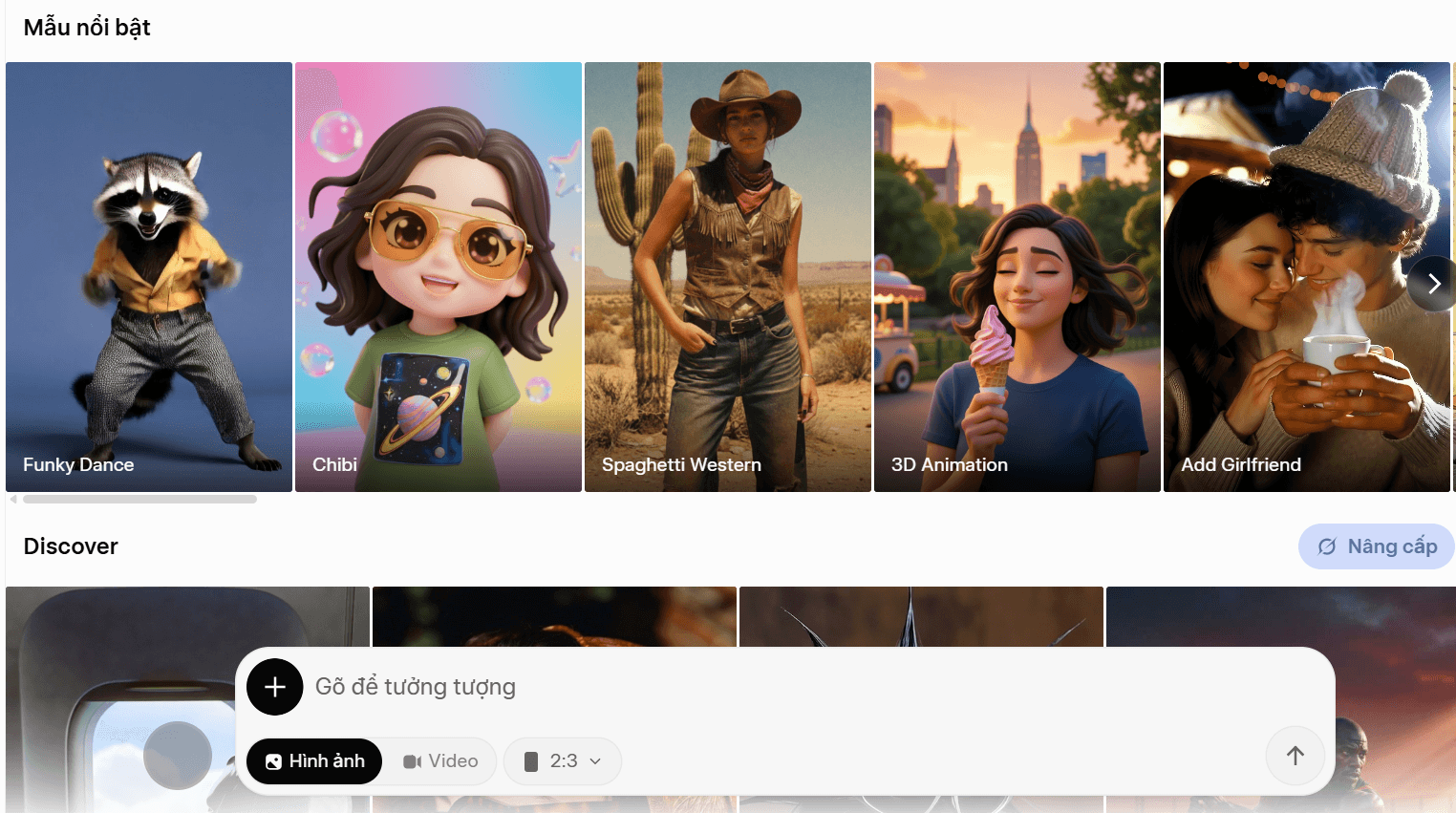Viewport: 1456px width, 813px height.
Task: Open the 2:3 aspect ratio dropdown
Action: (x=563, y=761)
